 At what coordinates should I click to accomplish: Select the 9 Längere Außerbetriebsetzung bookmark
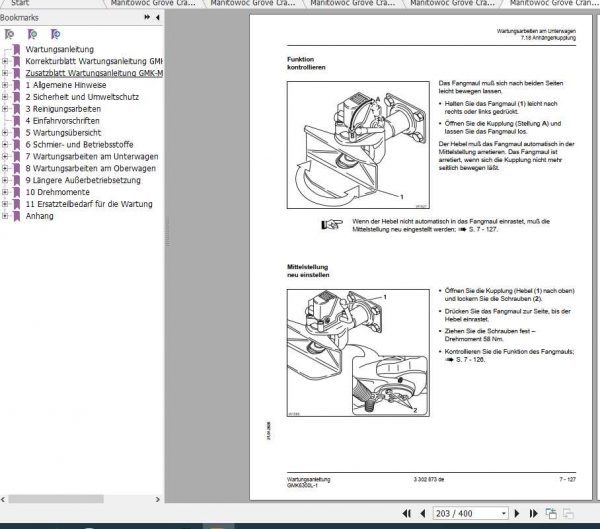pos(83,180)
